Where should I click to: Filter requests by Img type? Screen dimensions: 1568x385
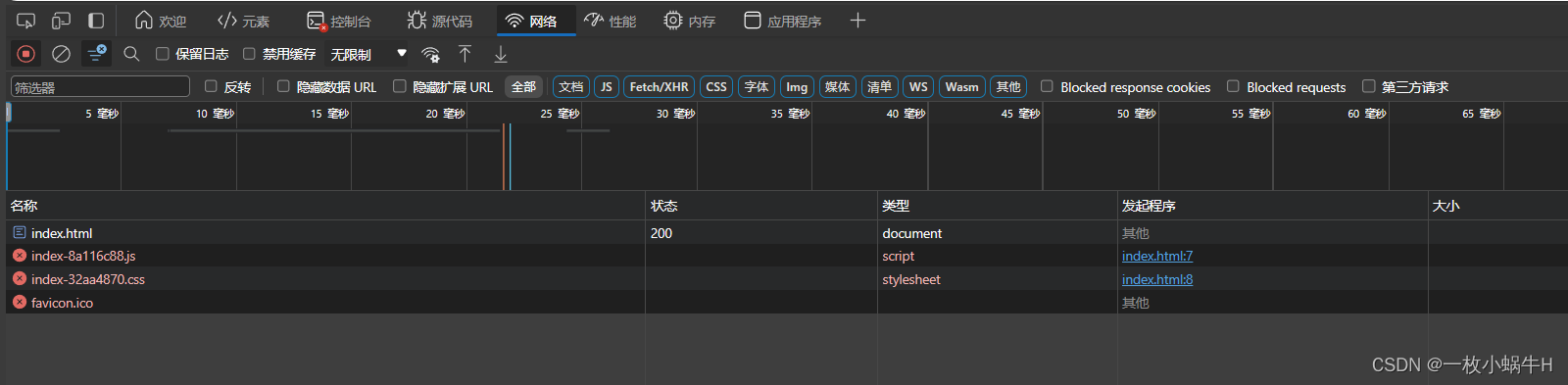(797, 87)
